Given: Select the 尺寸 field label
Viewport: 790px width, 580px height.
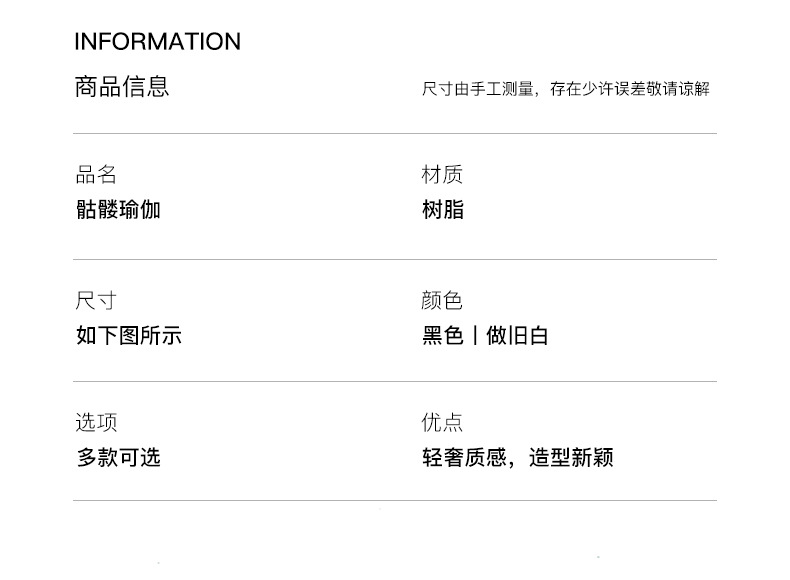Looking at the screenshot, I should 96,301.
